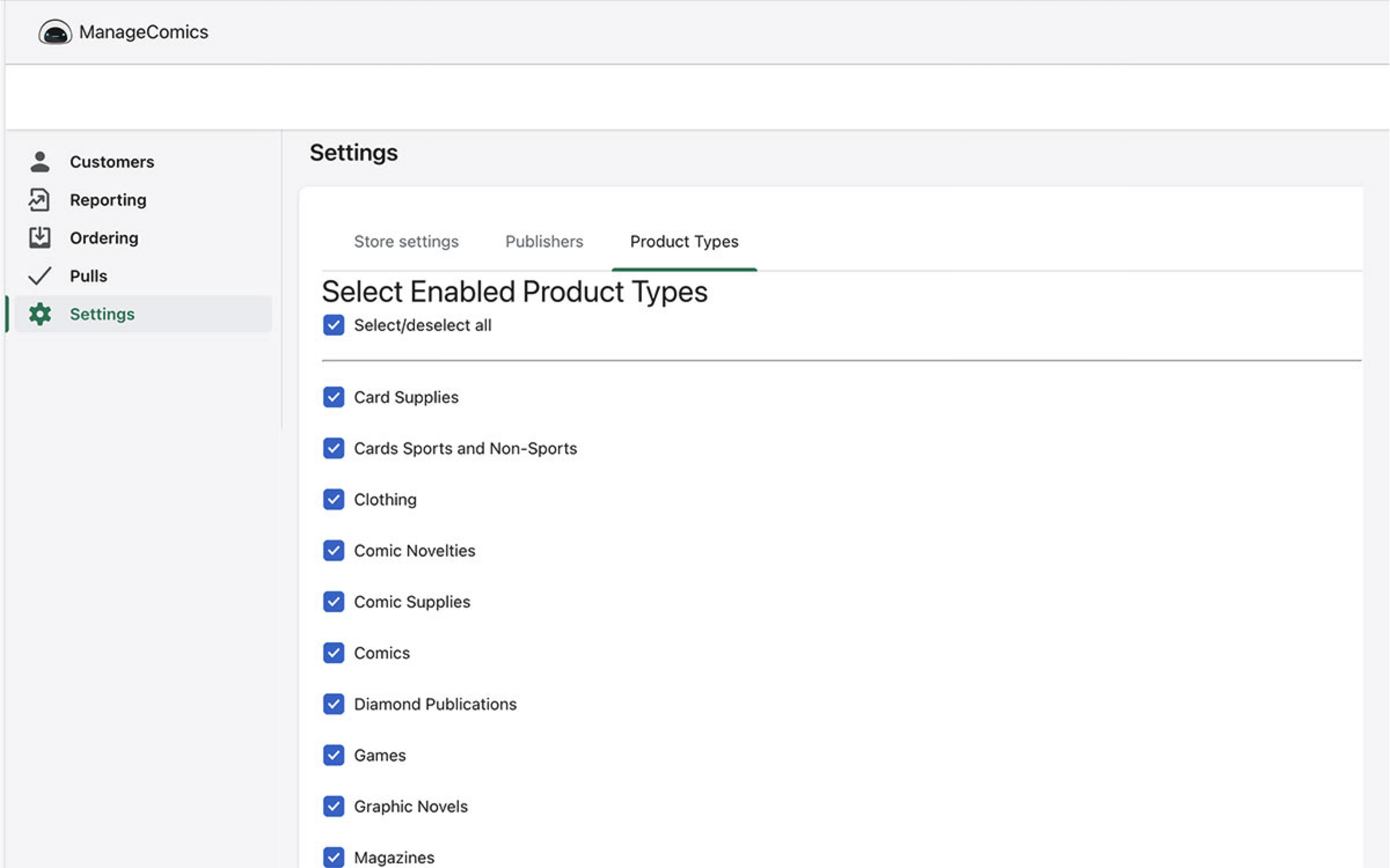Click the ManageComics robot logo icon

point(55,32)
